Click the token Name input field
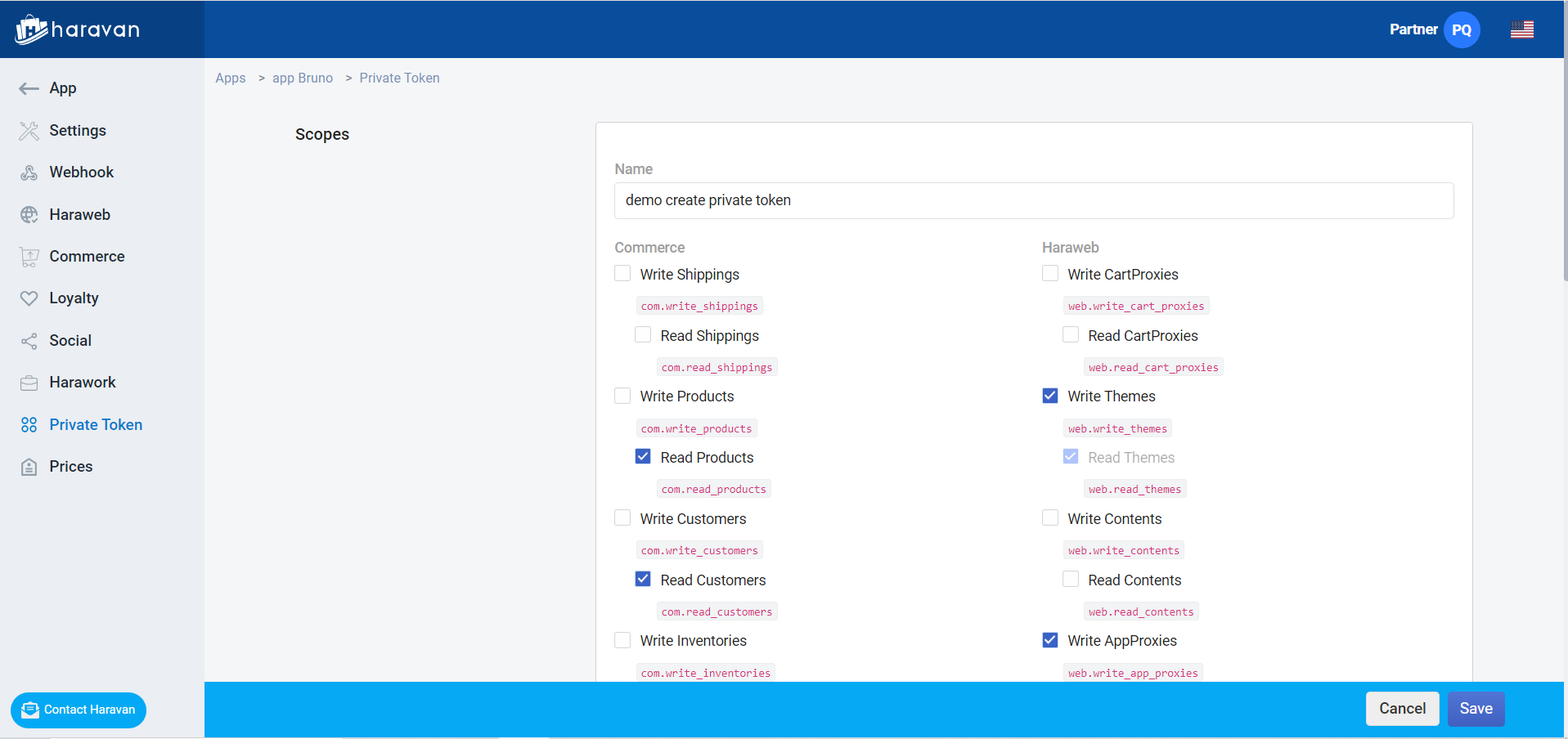 (x=1033, y=200)
